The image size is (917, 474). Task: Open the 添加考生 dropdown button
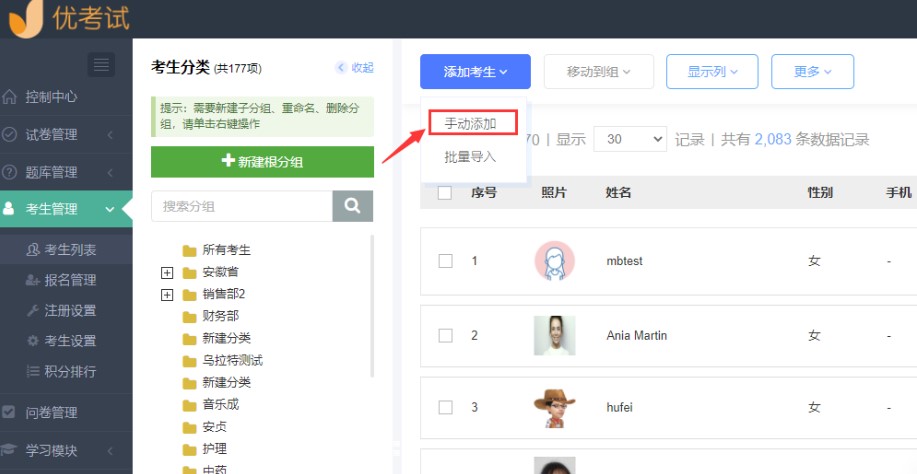[x=475, y=71]
